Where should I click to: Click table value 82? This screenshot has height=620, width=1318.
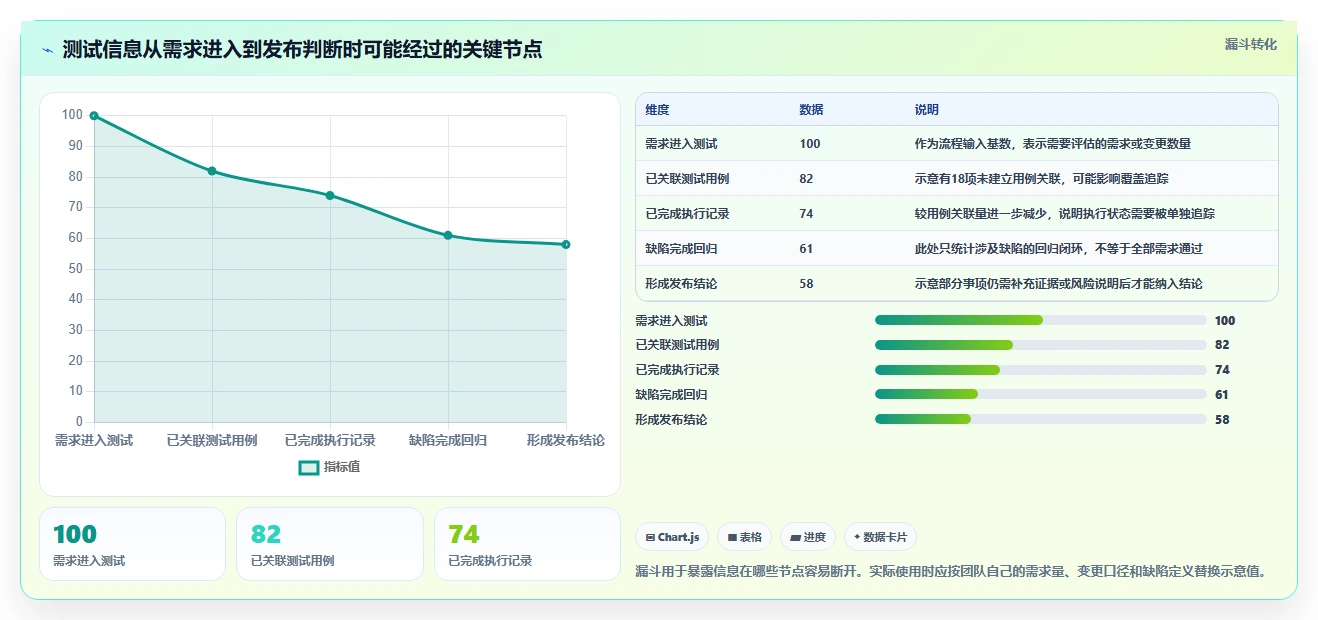click(x=806, y=179)
